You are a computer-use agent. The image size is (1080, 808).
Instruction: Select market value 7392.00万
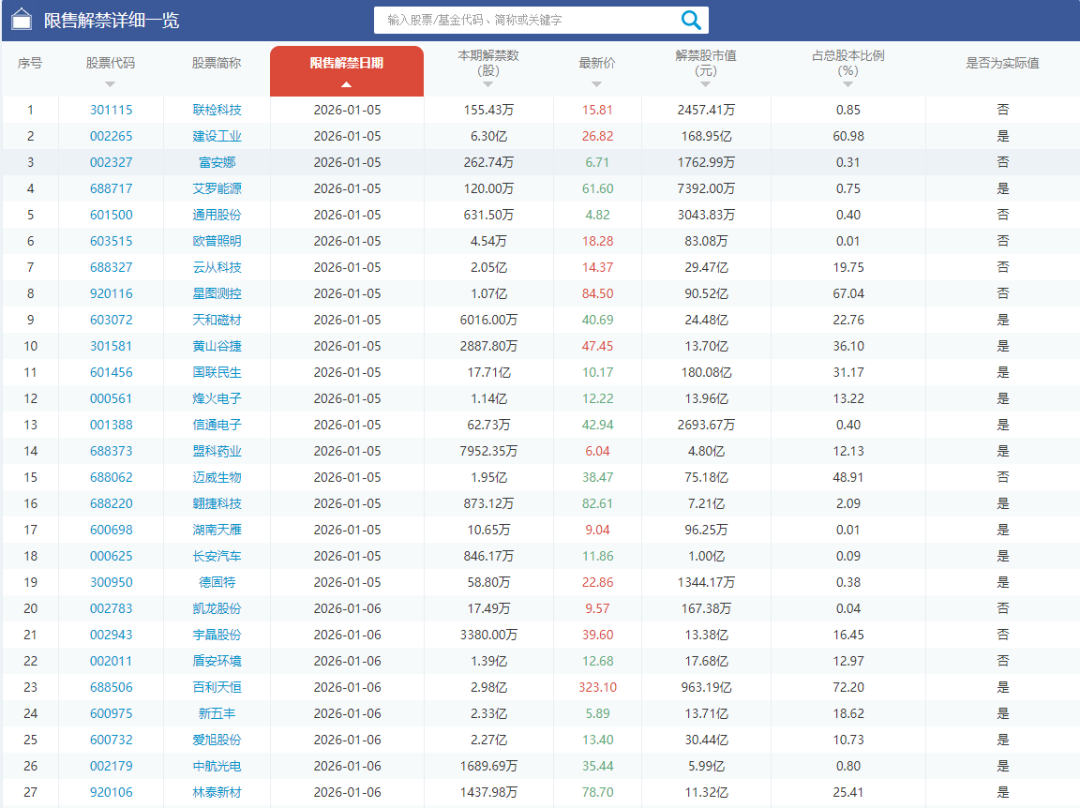[706, 188]
